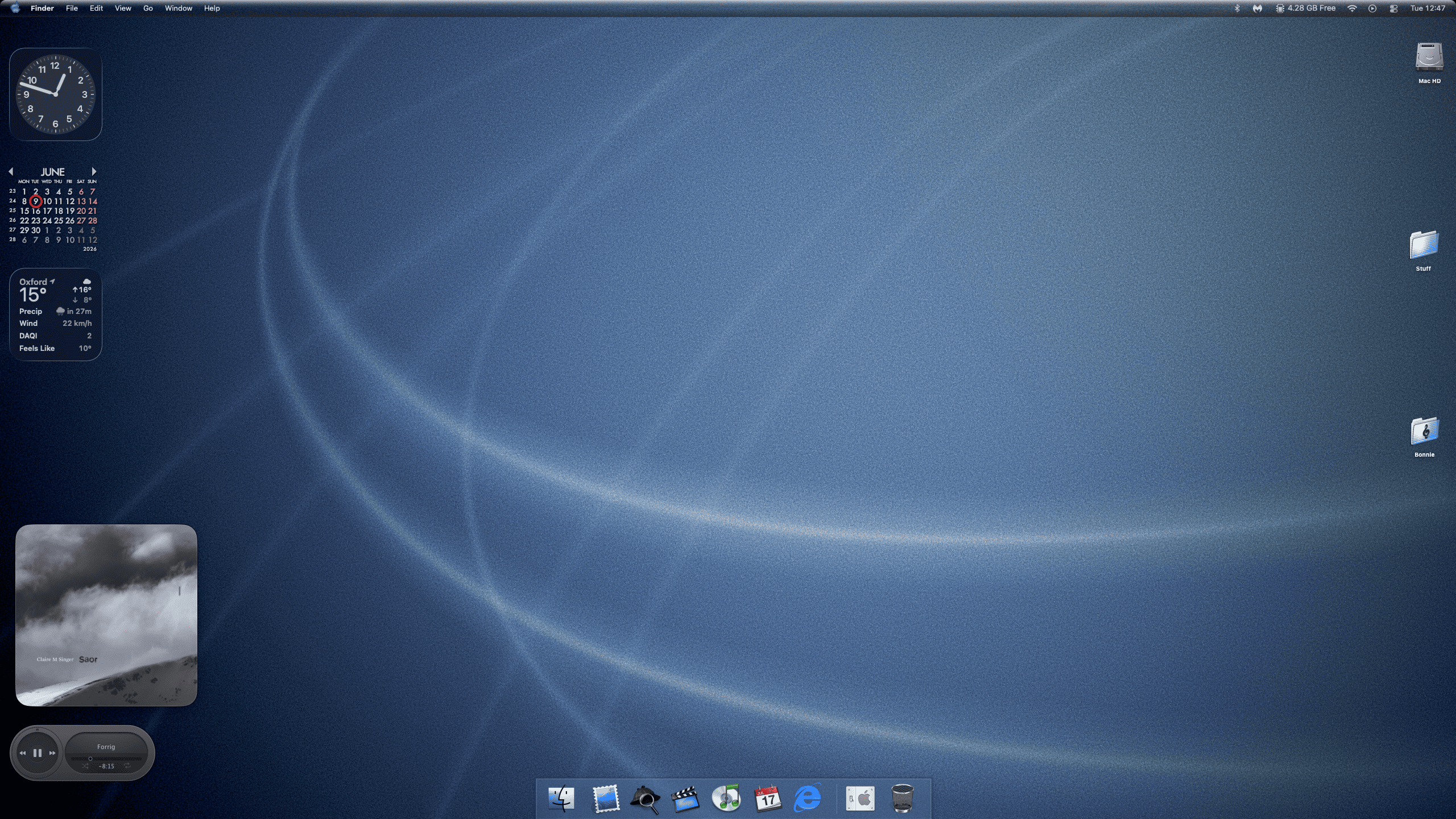Launch the Mail stamp icon in Dock
Image resolution: width=1456 pixels, height=819 pixels.
pyautogui.click(x=605, y=799)
